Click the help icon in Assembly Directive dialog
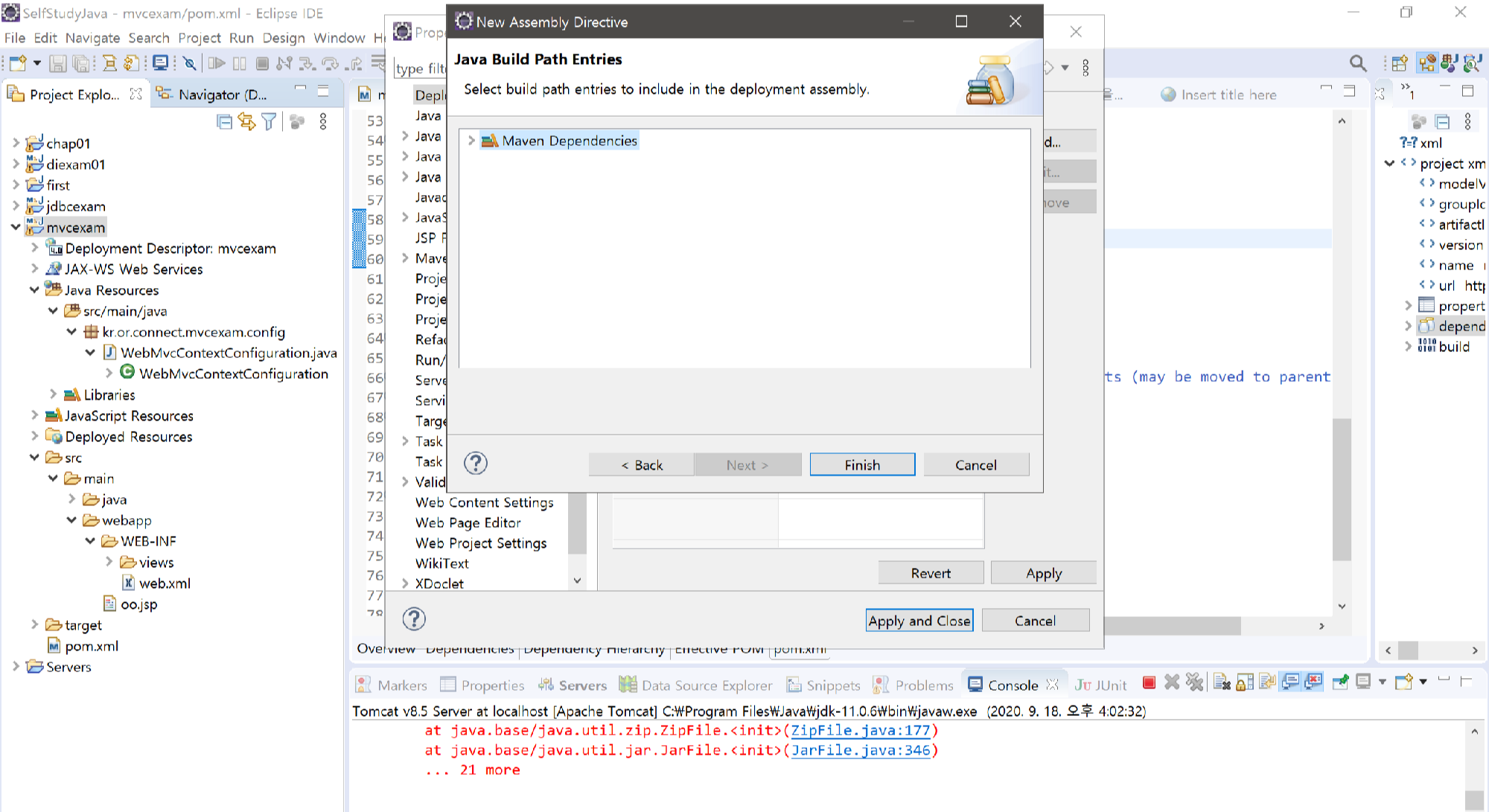The width and height of the screenshot is (1489, 812). click(x=476, y=464)
